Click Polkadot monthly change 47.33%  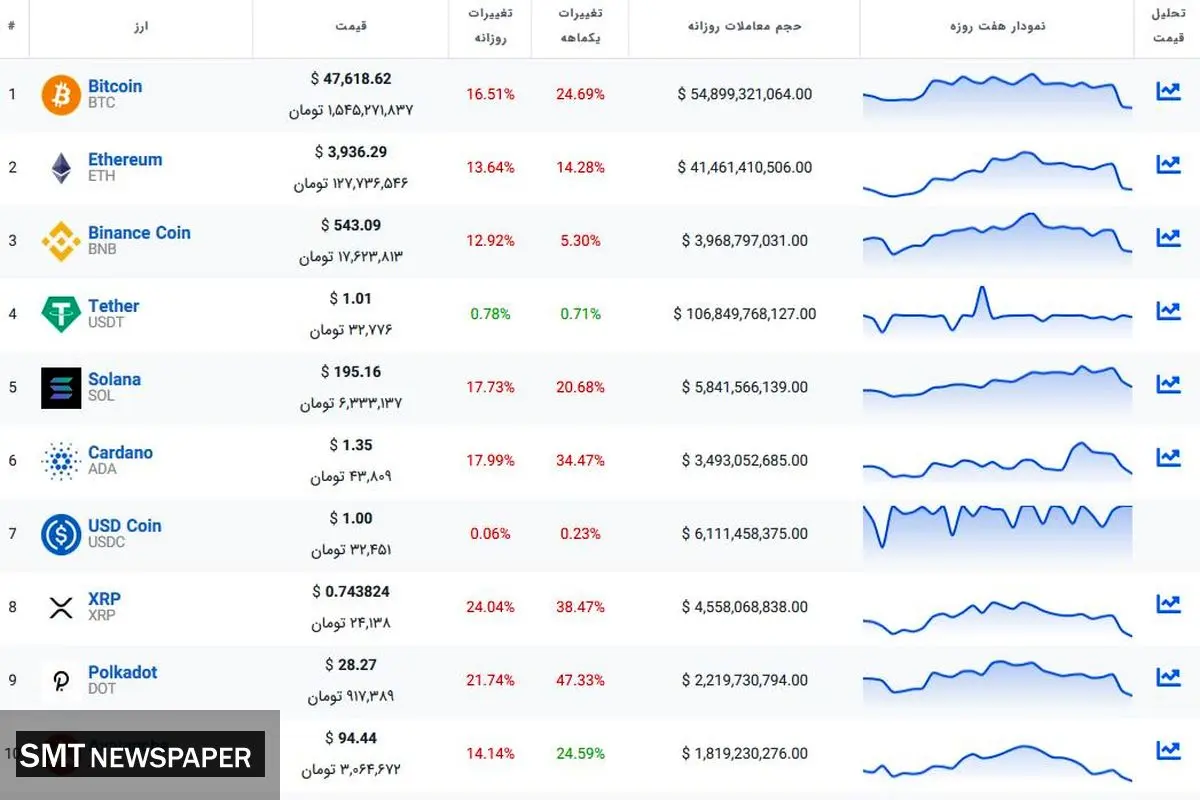(580, 680)
